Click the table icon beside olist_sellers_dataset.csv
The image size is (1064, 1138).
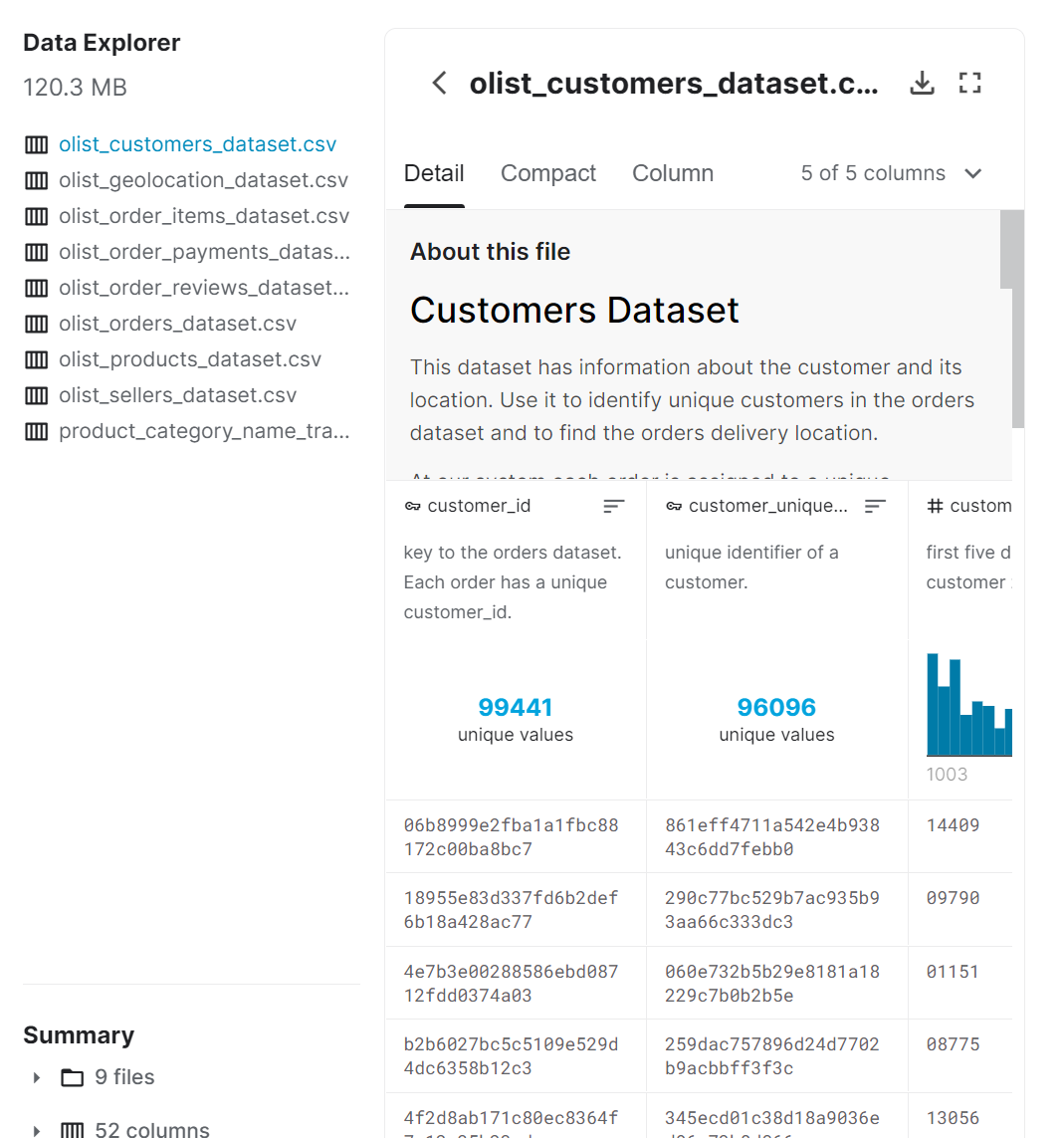pos(36,395)
